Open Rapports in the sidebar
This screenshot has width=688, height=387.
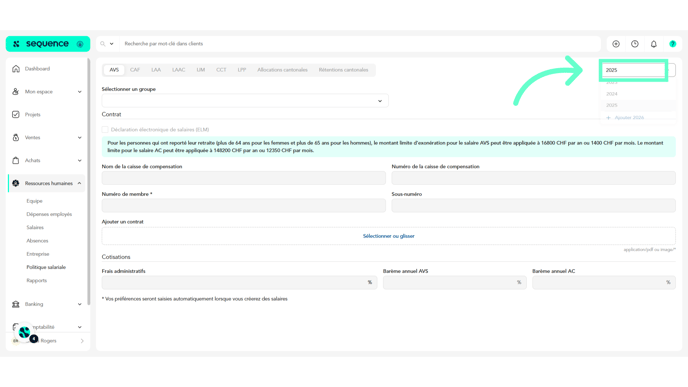pyautogui.click(x=36, y=280)
